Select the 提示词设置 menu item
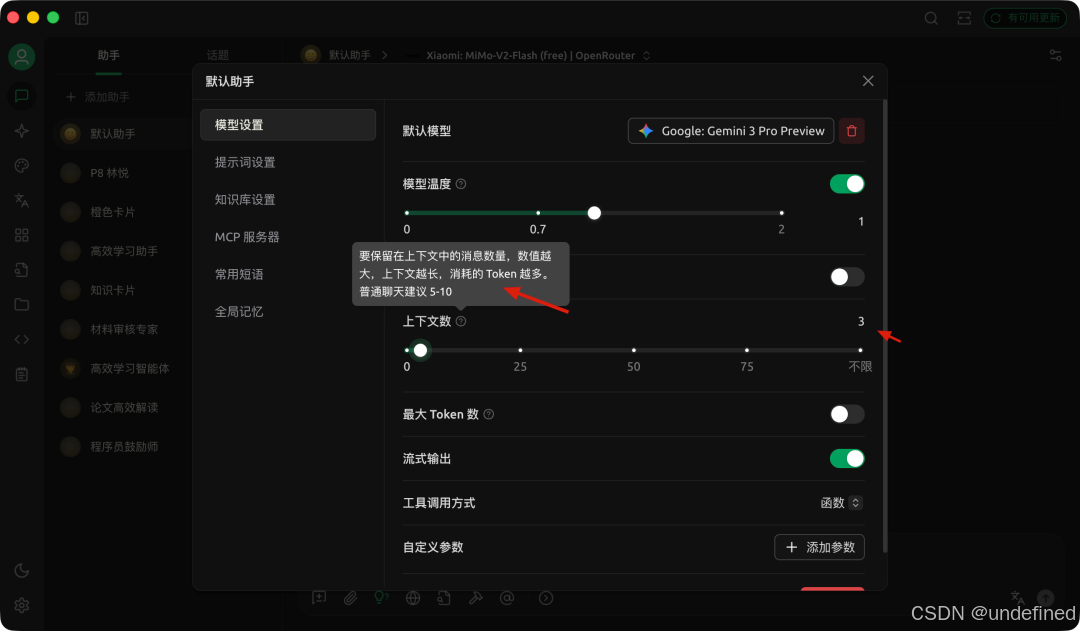Image resolution: width=1080 pixels, height=631 pixels. [x=288, y=162]
